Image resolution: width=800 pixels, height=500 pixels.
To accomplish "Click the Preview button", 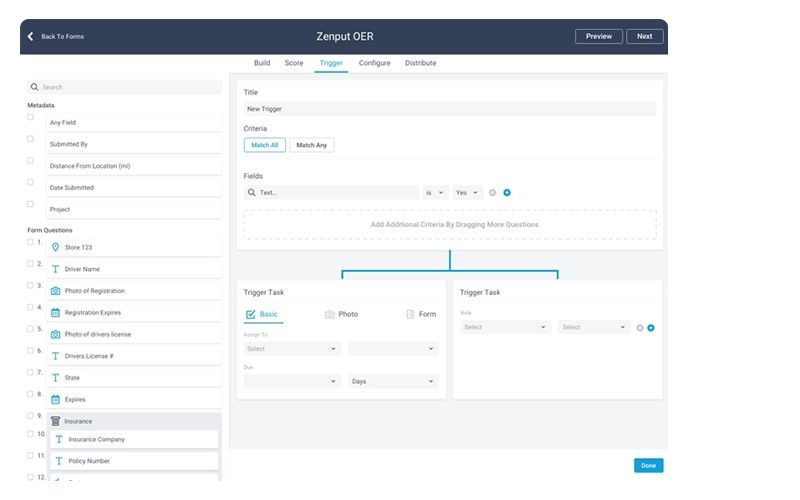I will 598,36.
